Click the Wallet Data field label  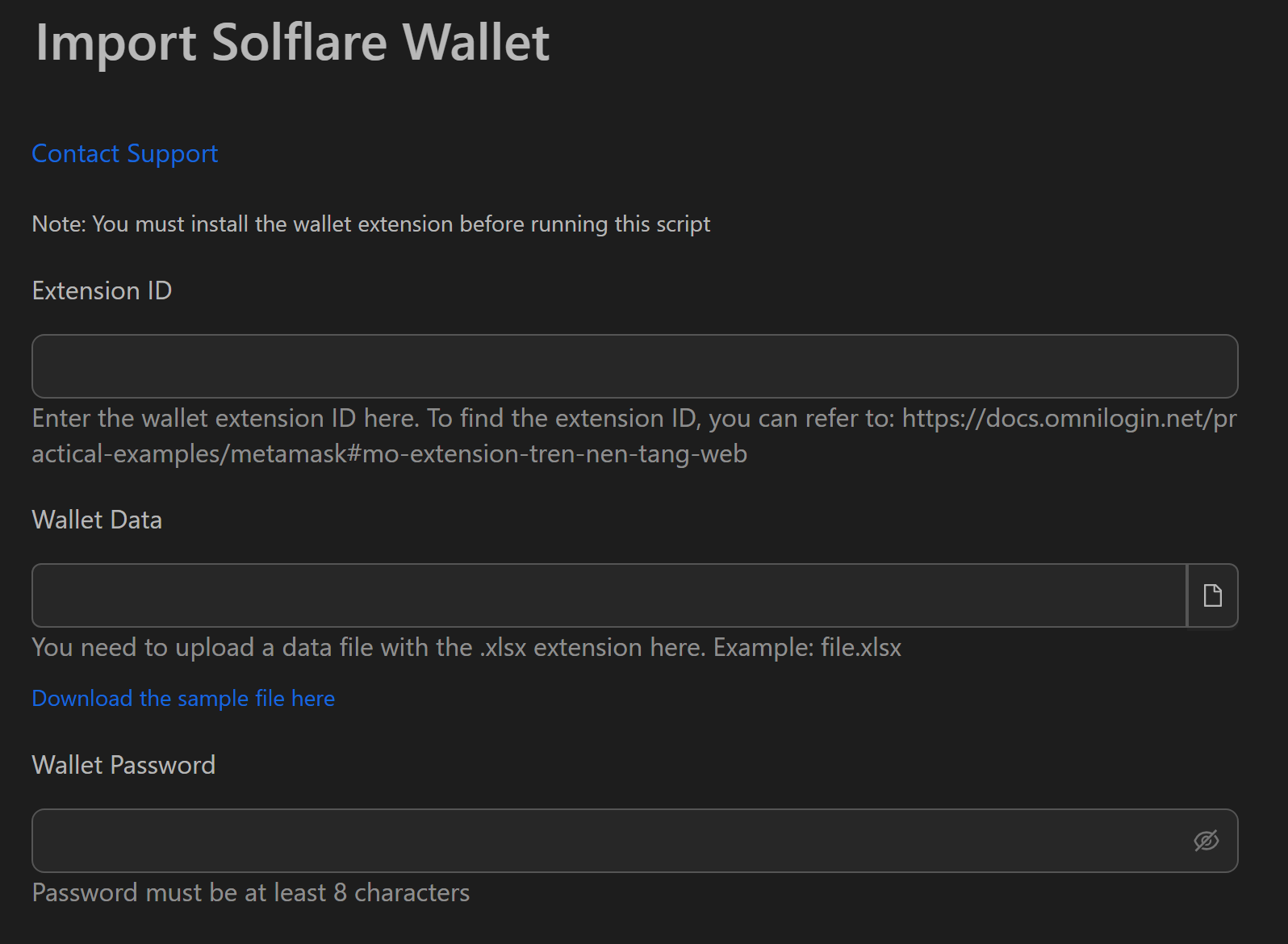click(x=97, y=520)
